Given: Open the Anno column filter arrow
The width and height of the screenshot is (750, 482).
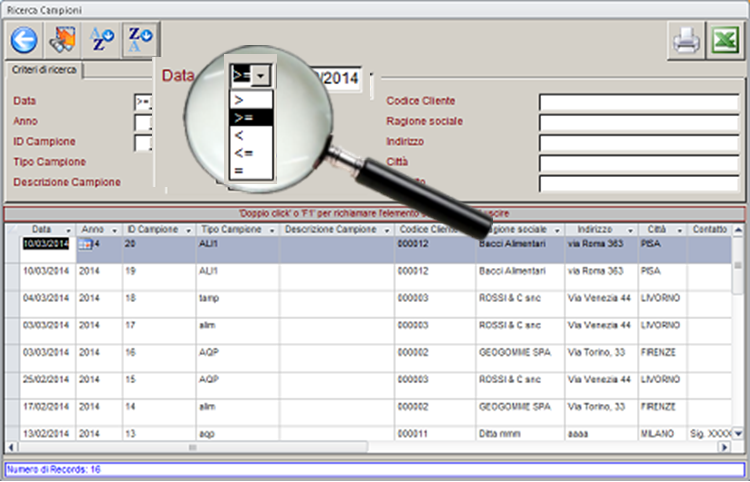Looking at the screenshot, I should (x=114, y=230).
